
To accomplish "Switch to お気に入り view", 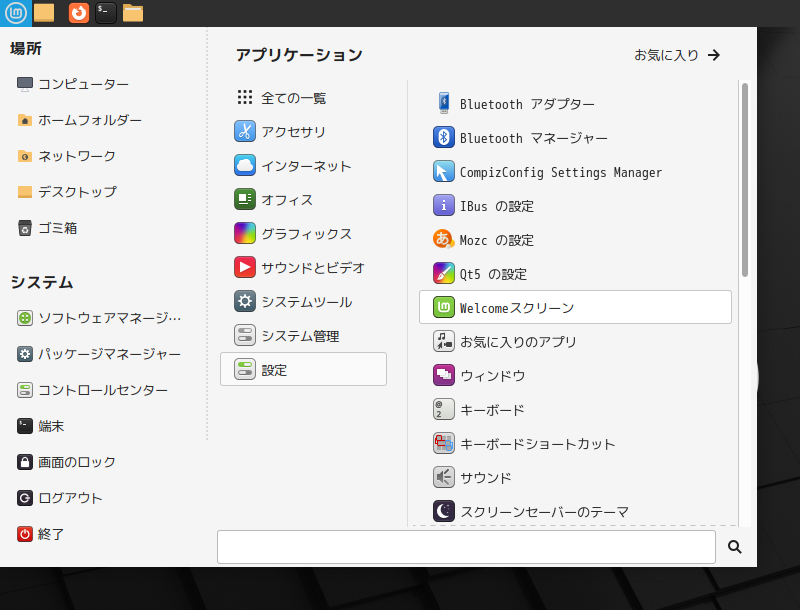I will (677, 55).
